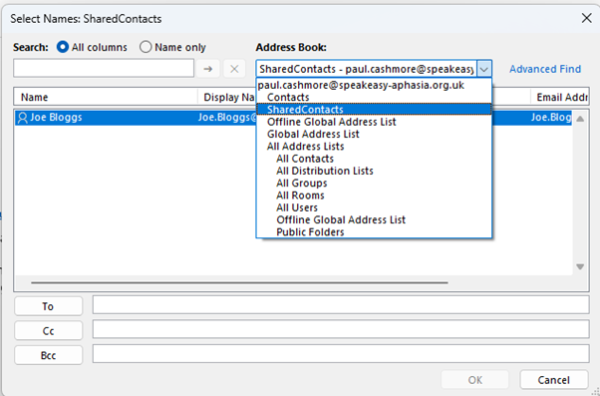Collapse the Address Book dropdown arrow

tap(484, 69)
